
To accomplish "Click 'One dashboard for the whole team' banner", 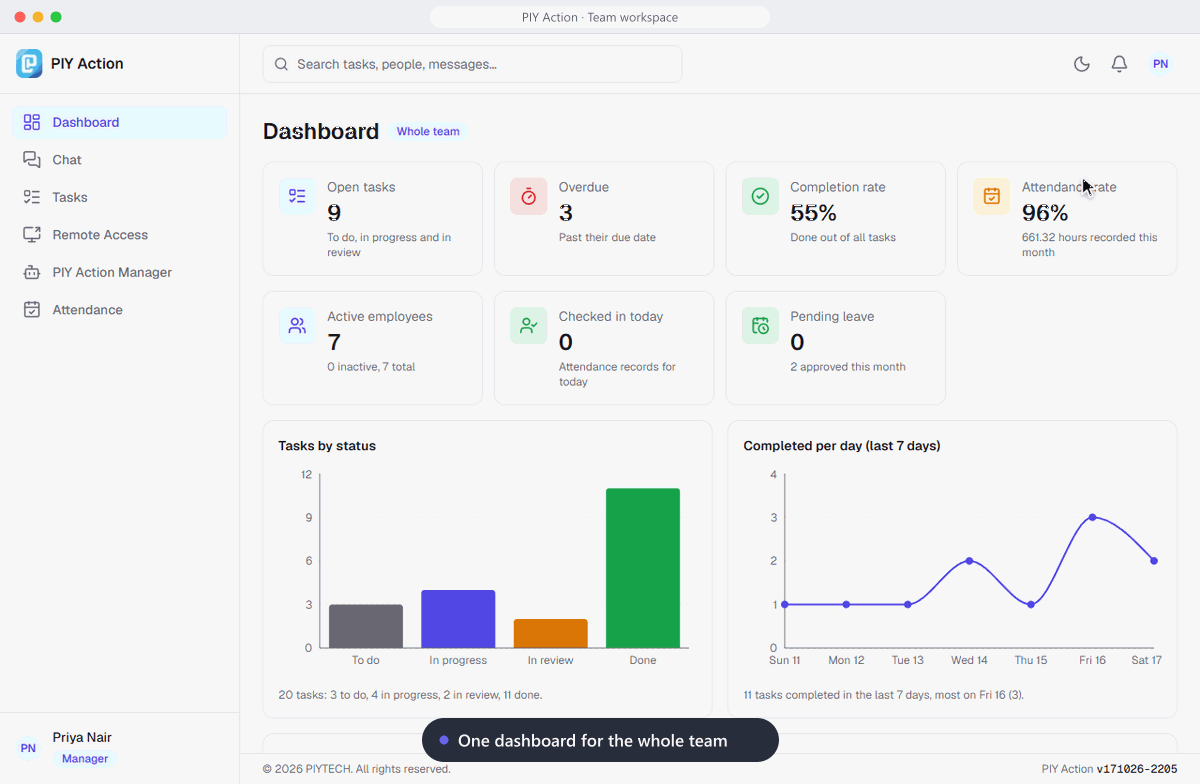I will pos(600,741).
